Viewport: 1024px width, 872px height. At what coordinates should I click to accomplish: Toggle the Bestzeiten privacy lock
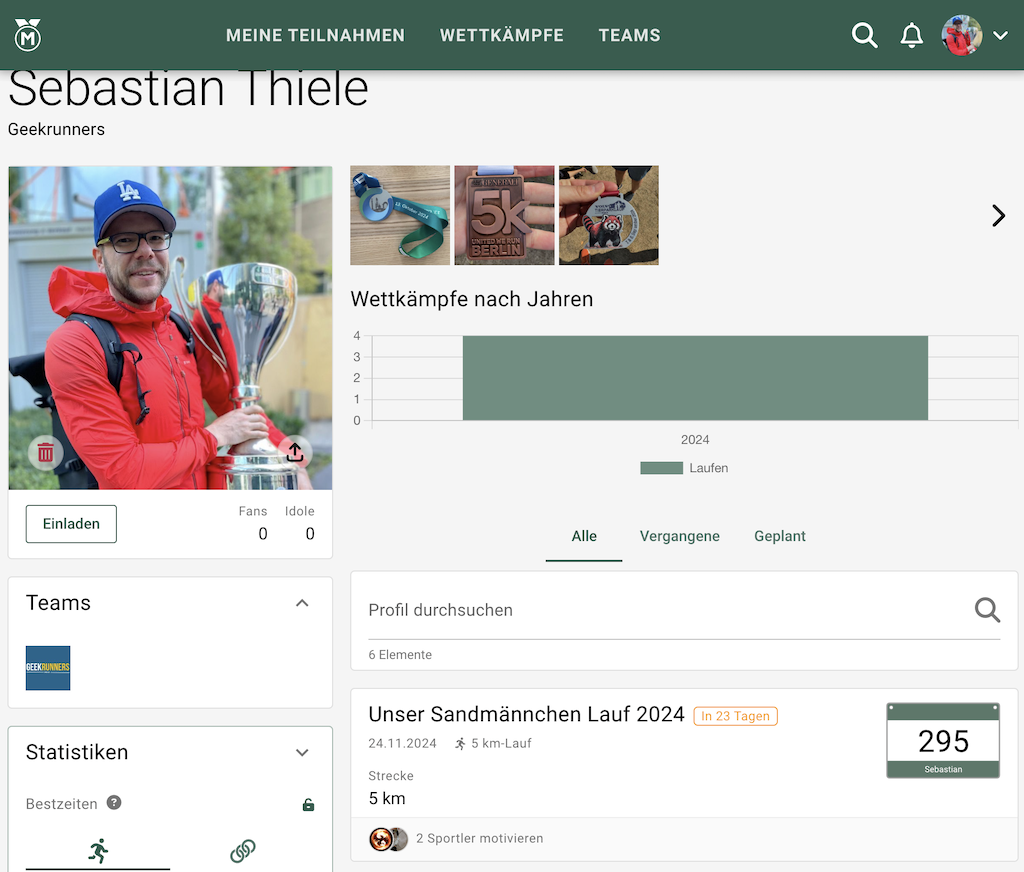tap(308, 805)
